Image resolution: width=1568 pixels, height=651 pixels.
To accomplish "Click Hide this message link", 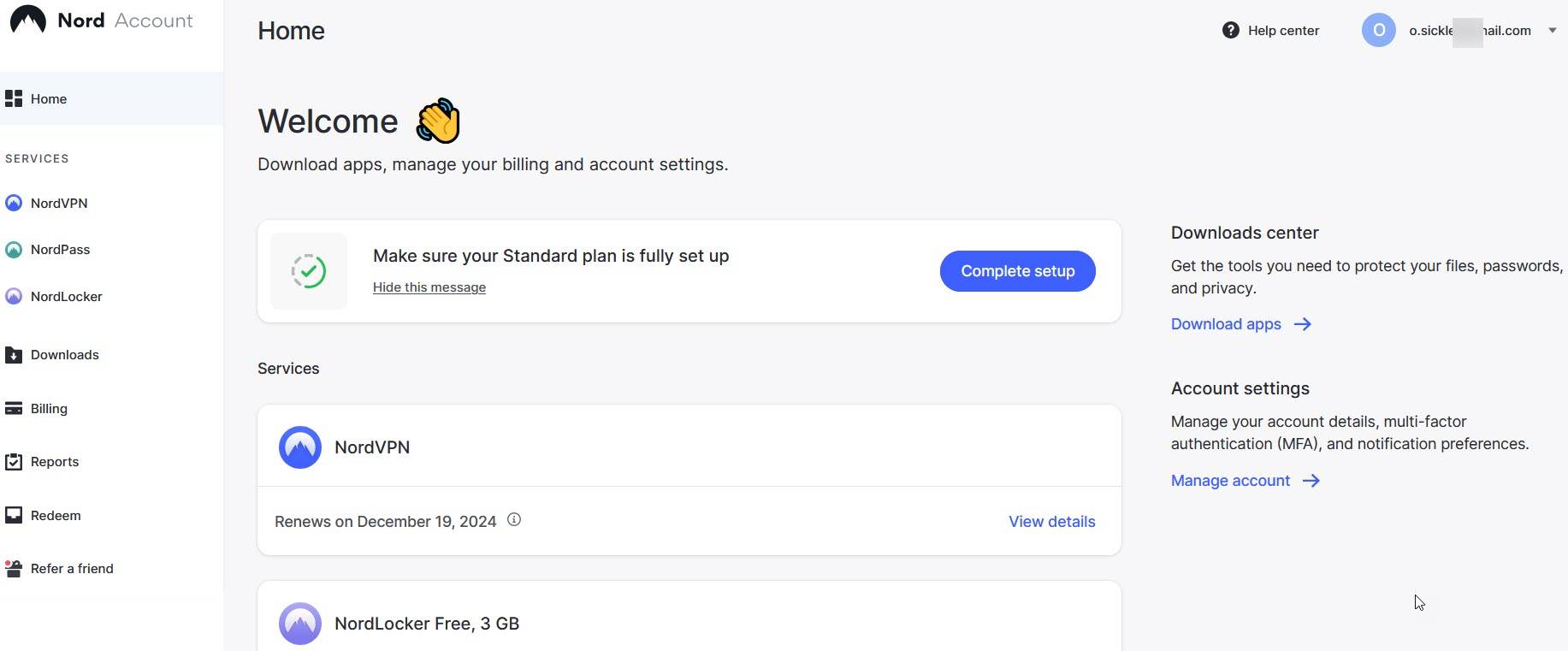I will [x=429, y=287].
